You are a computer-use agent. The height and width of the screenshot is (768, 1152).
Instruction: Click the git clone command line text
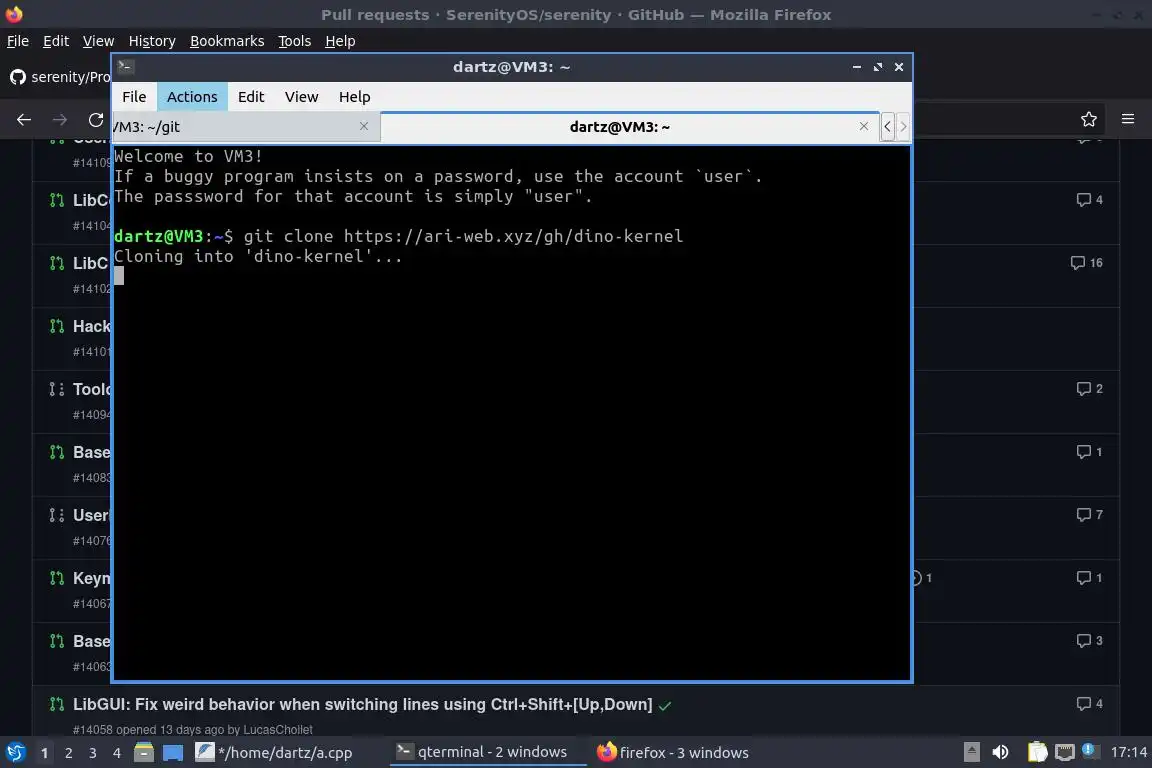(x=463, y=236)
